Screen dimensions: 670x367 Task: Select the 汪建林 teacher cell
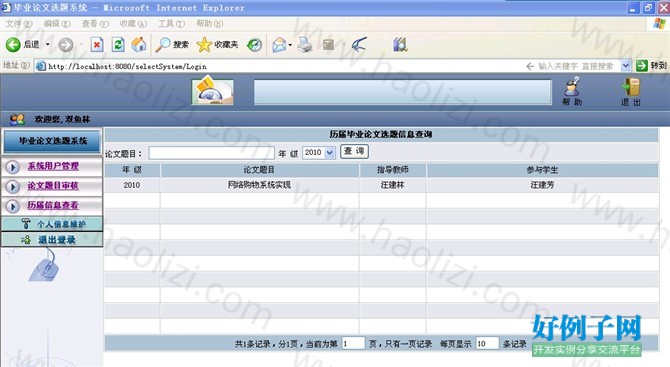392,185
